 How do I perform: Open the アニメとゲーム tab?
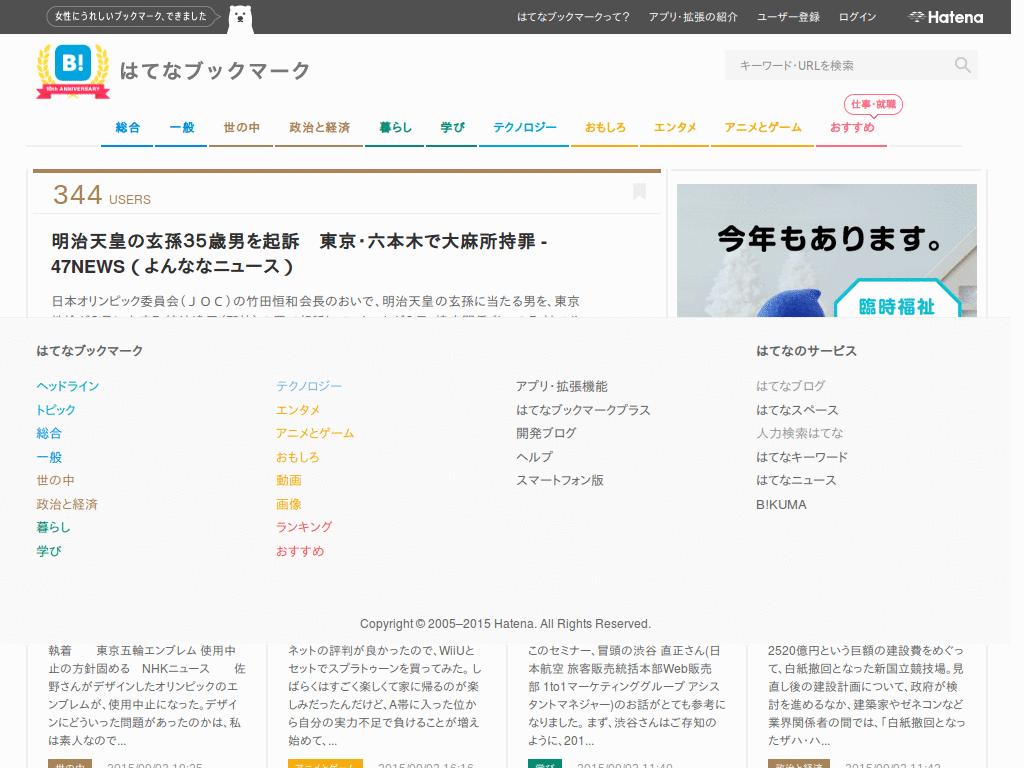coord(762,127)
